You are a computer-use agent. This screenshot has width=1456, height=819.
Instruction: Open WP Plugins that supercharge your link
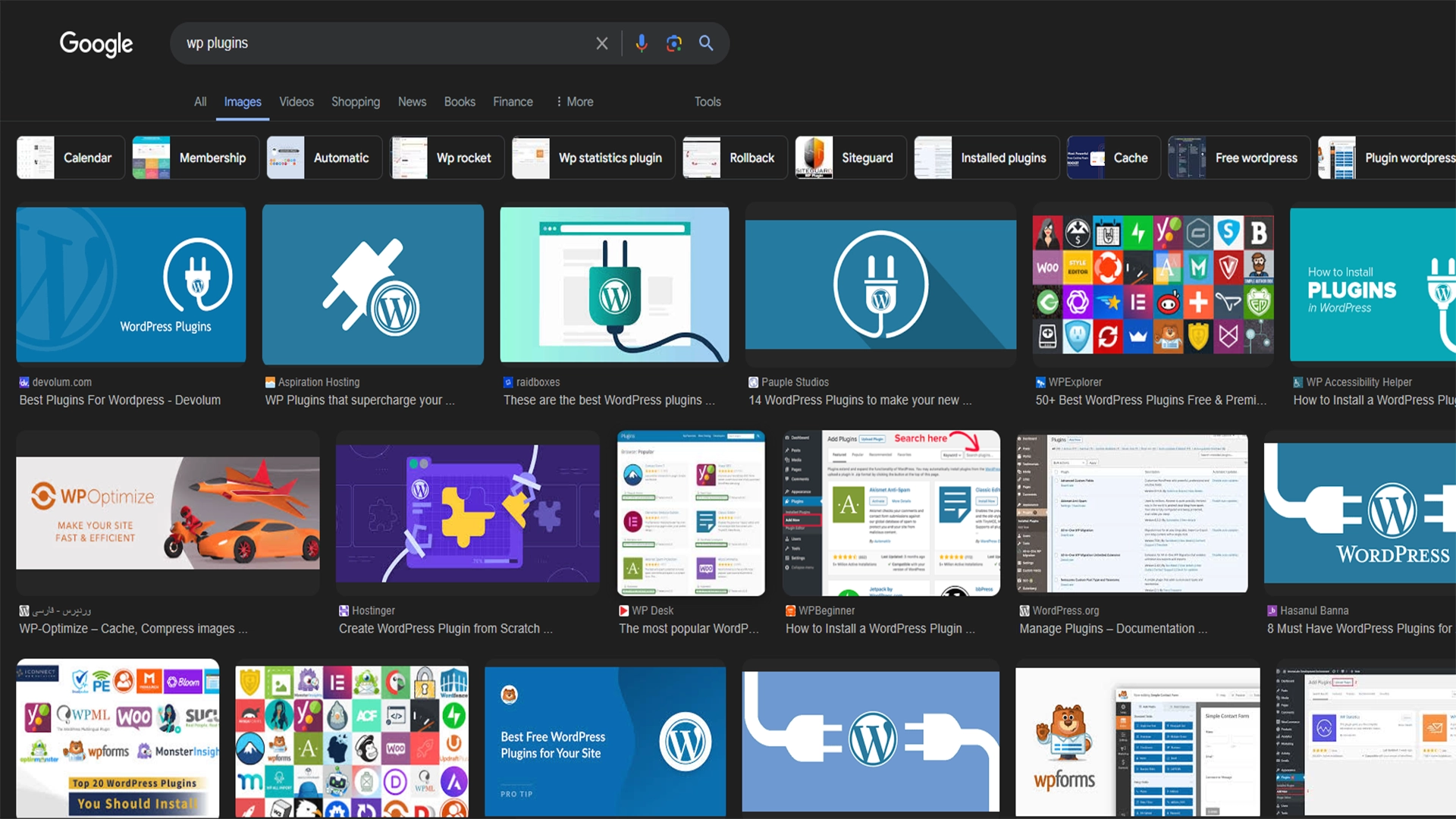[x=360, y=400]
